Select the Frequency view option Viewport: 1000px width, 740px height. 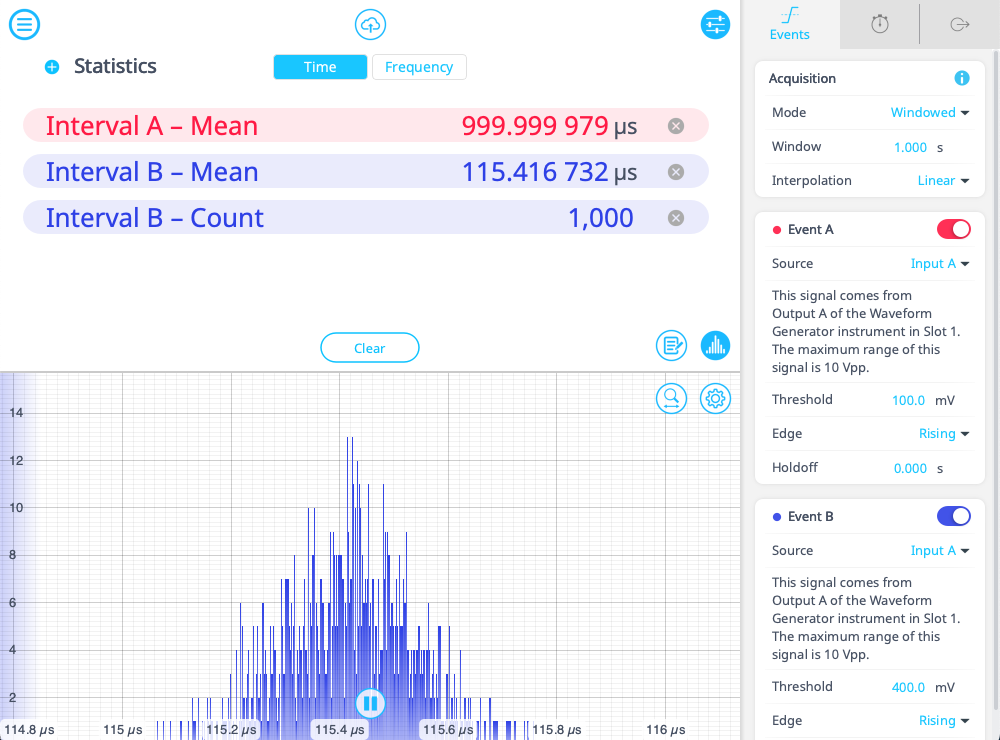(x=419, y=67)
